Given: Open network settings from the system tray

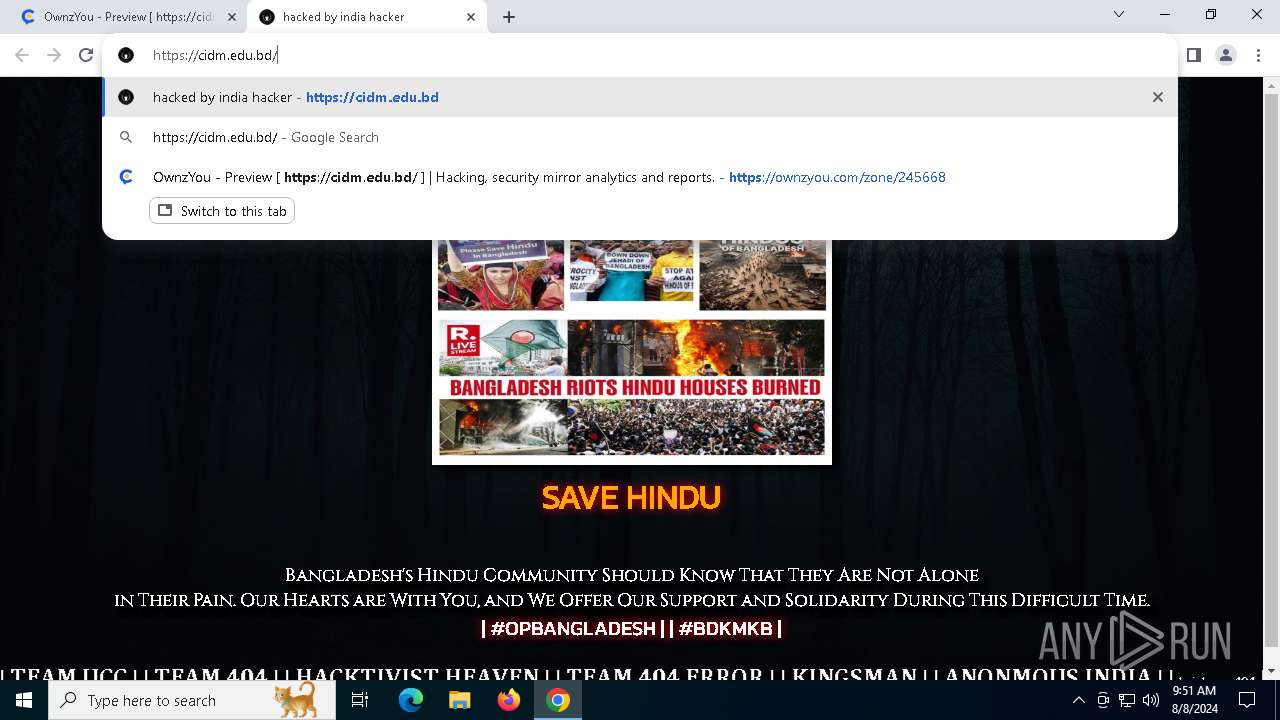Looking at the screenshot, I should pyautogui.click(x=1127, y=700).
